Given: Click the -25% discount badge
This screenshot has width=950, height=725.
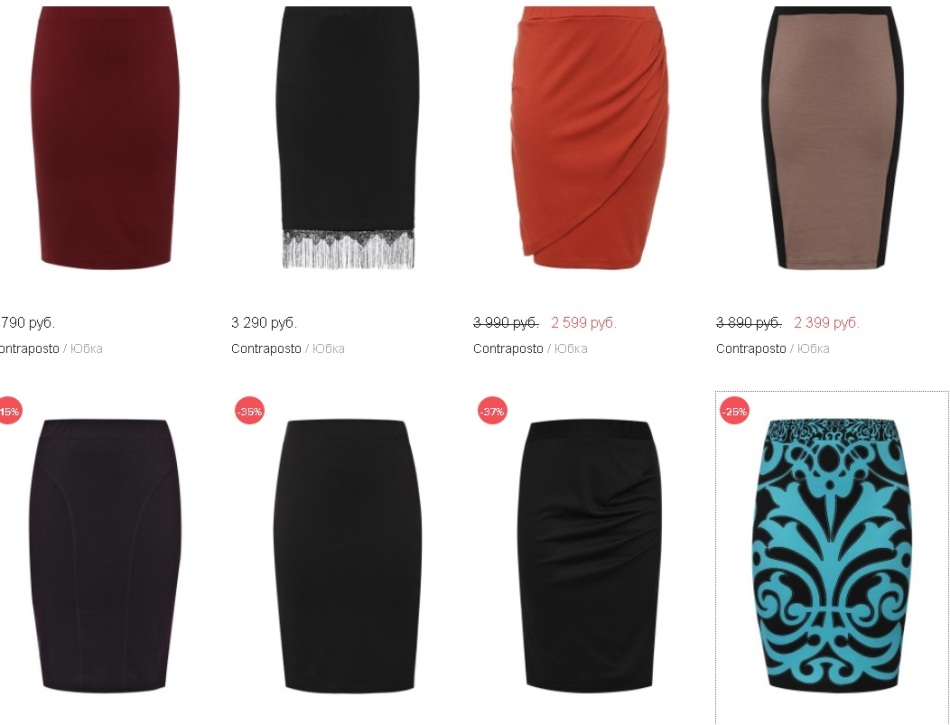Looking at the screenshot, I should point(734,411).
